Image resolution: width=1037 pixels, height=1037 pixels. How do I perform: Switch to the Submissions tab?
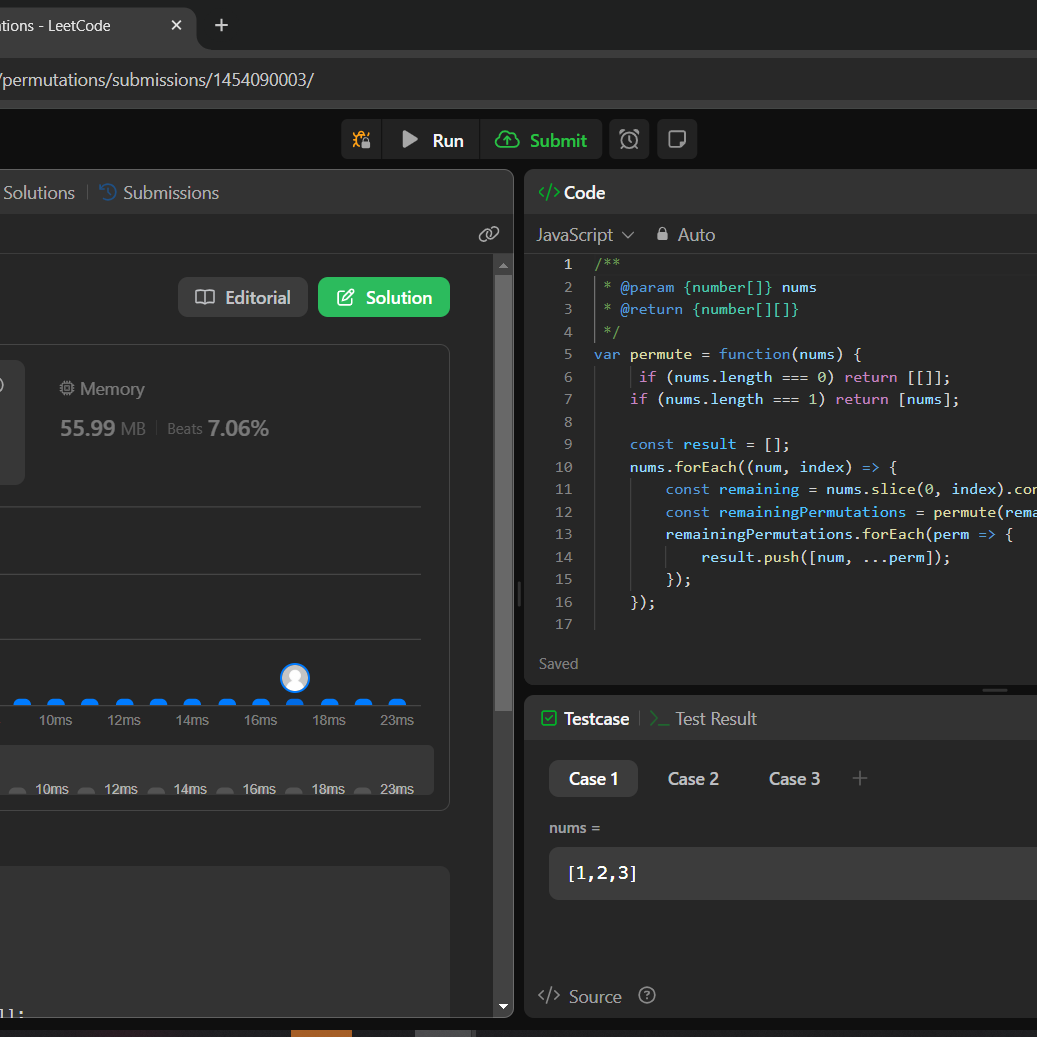(160, 192)
